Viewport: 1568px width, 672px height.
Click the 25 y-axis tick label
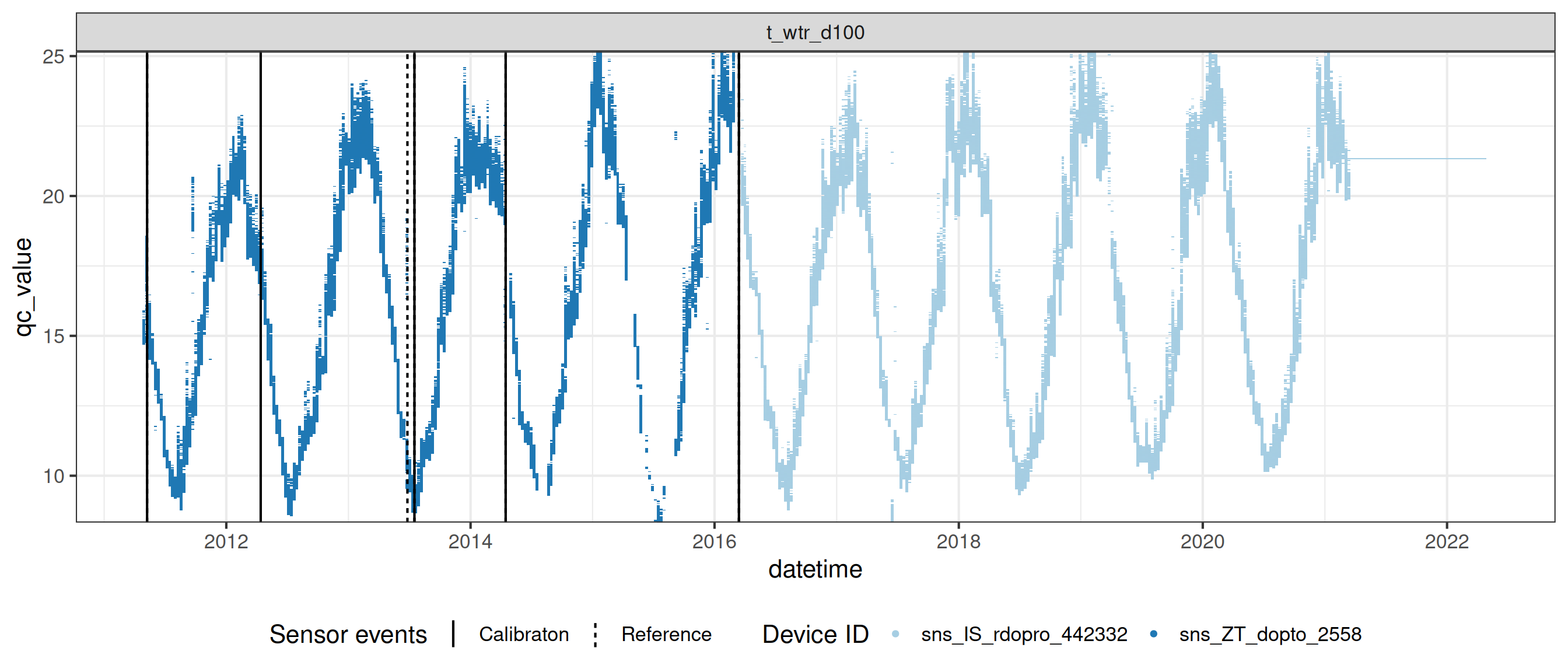(54, 57)
